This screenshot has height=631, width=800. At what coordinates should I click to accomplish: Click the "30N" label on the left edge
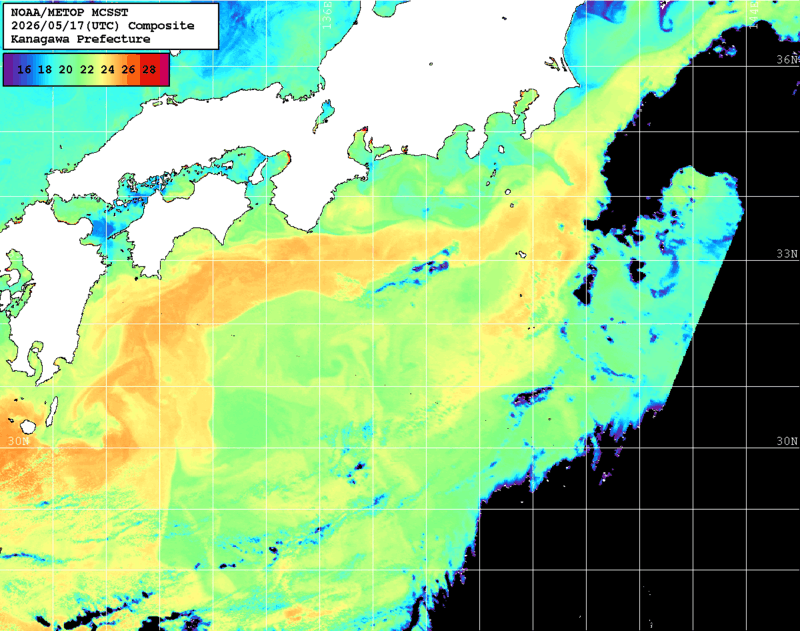tap(18, 441)
